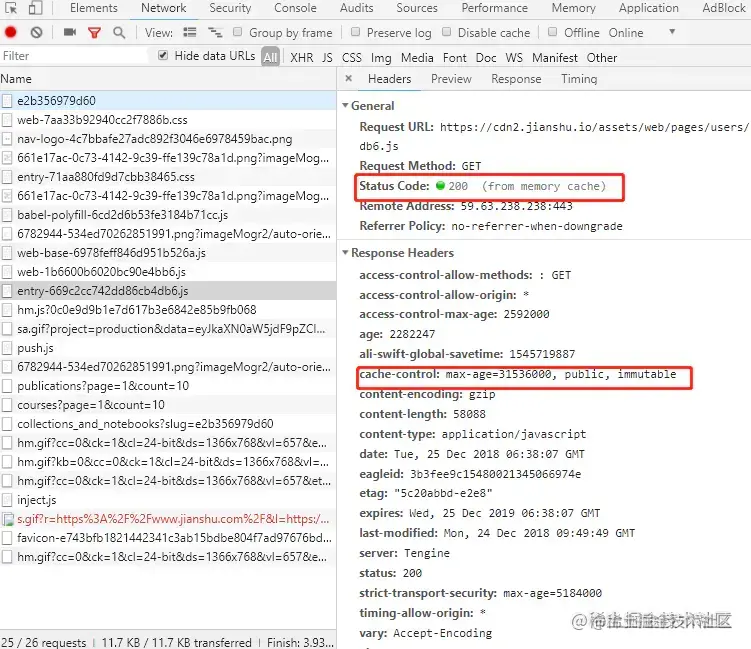The width and height of the screenshot is (751, 649).
Task: Close the request details pane
Action: point(349,78)
